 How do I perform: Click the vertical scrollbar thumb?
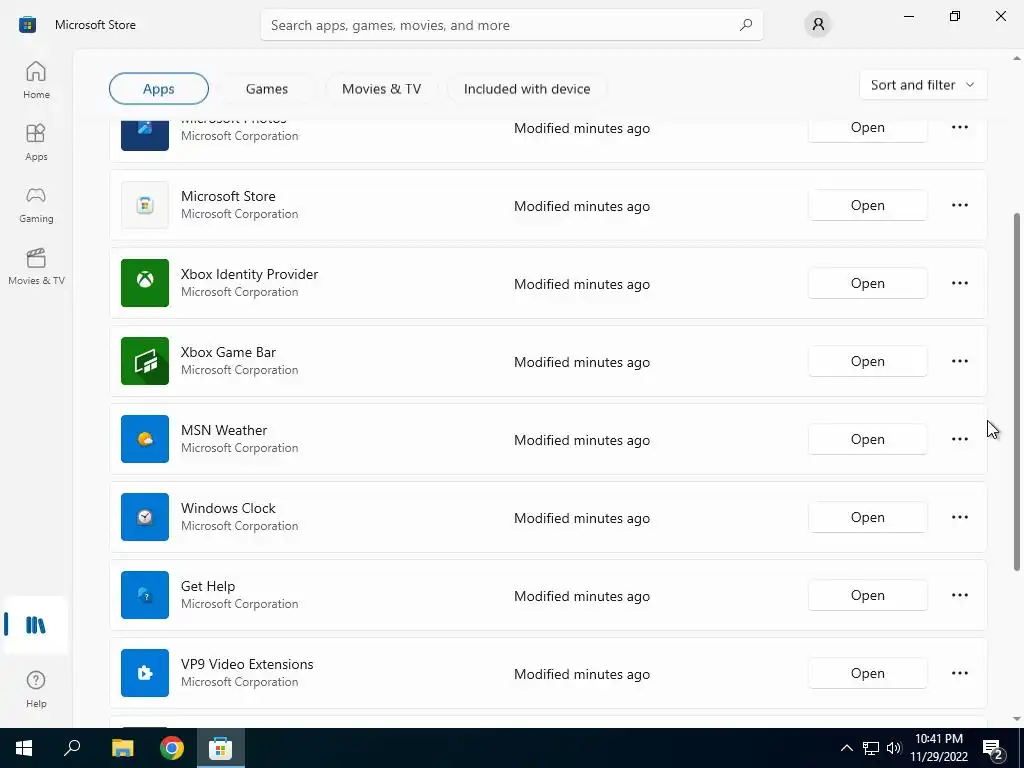tap(1017, 392)
